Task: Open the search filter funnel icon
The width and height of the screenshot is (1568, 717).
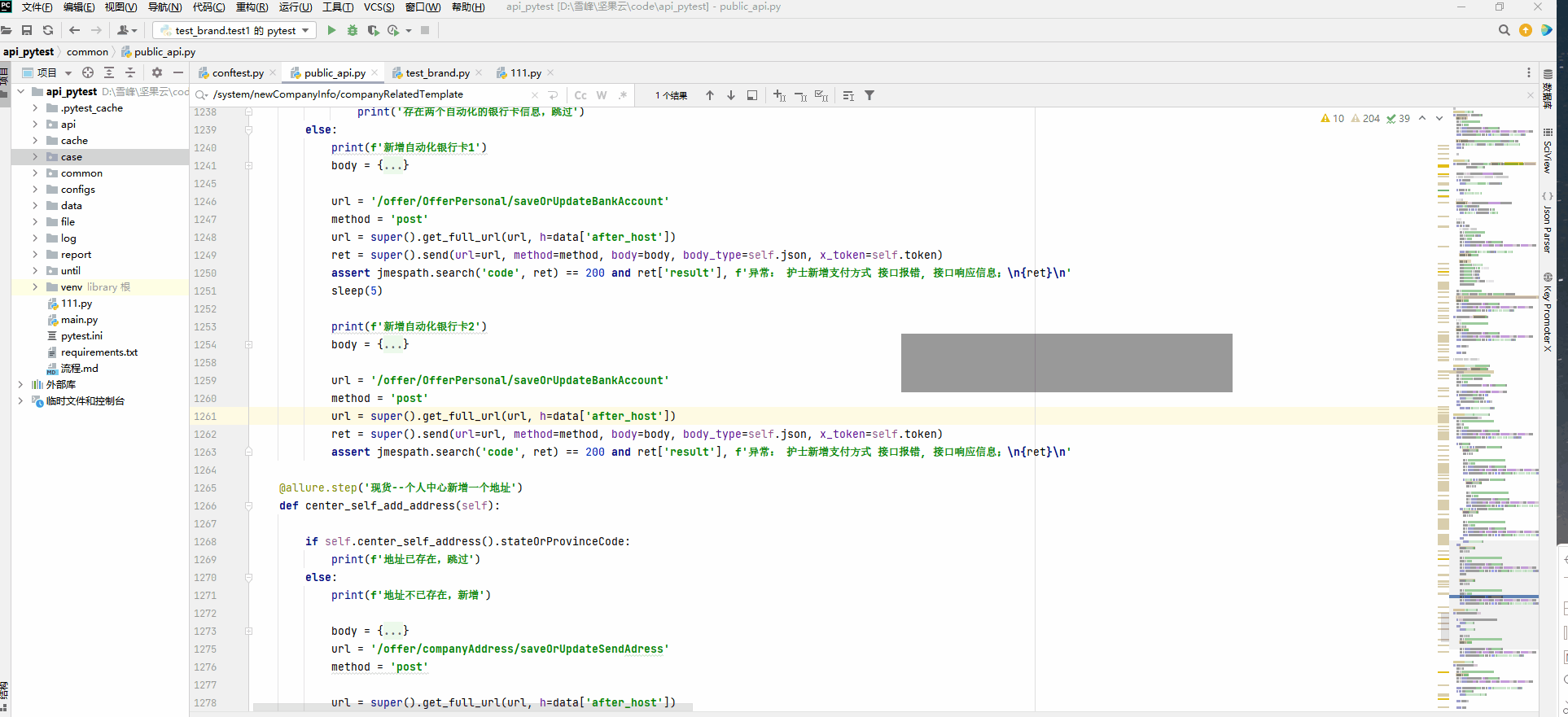Action: [869, 95]
